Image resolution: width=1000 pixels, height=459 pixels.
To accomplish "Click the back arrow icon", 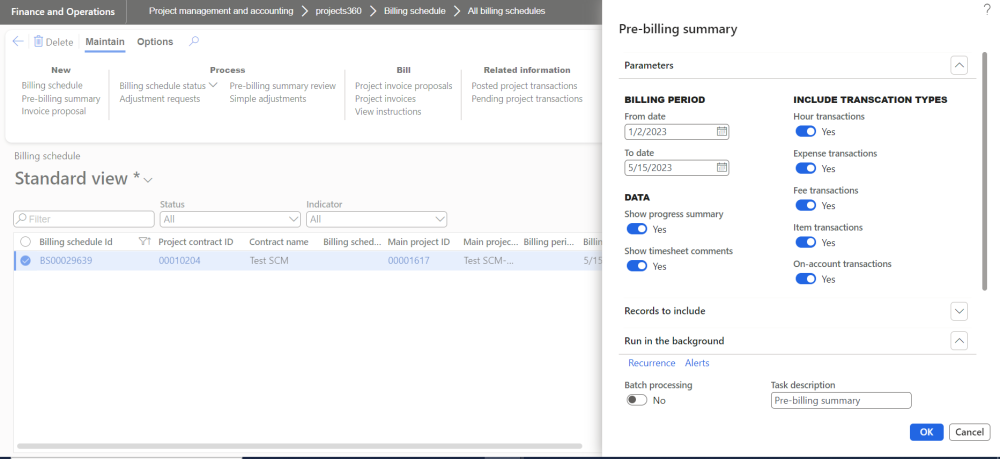I will tap(18, 42).
